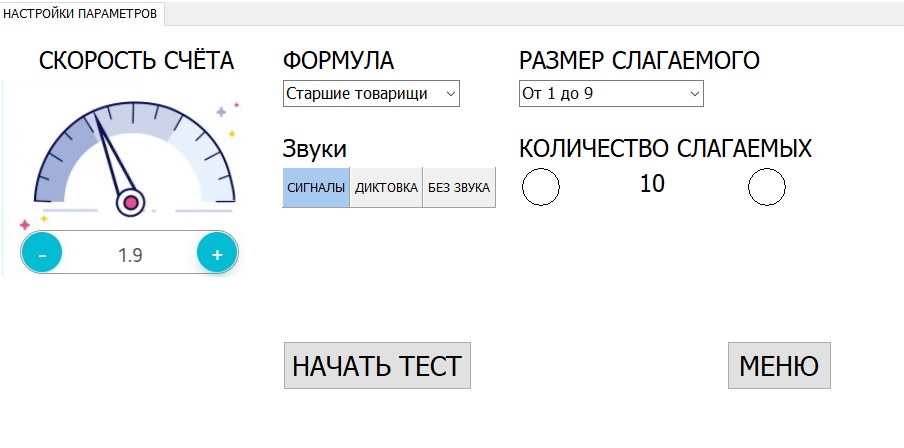
Task: Click the speed value field showing 1.9
Action: [130, 254]
